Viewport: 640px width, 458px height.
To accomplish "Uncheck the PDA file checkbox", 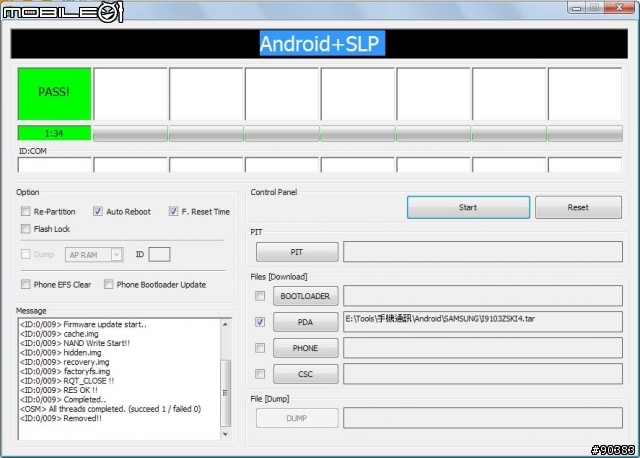I will tap(260, 322).
